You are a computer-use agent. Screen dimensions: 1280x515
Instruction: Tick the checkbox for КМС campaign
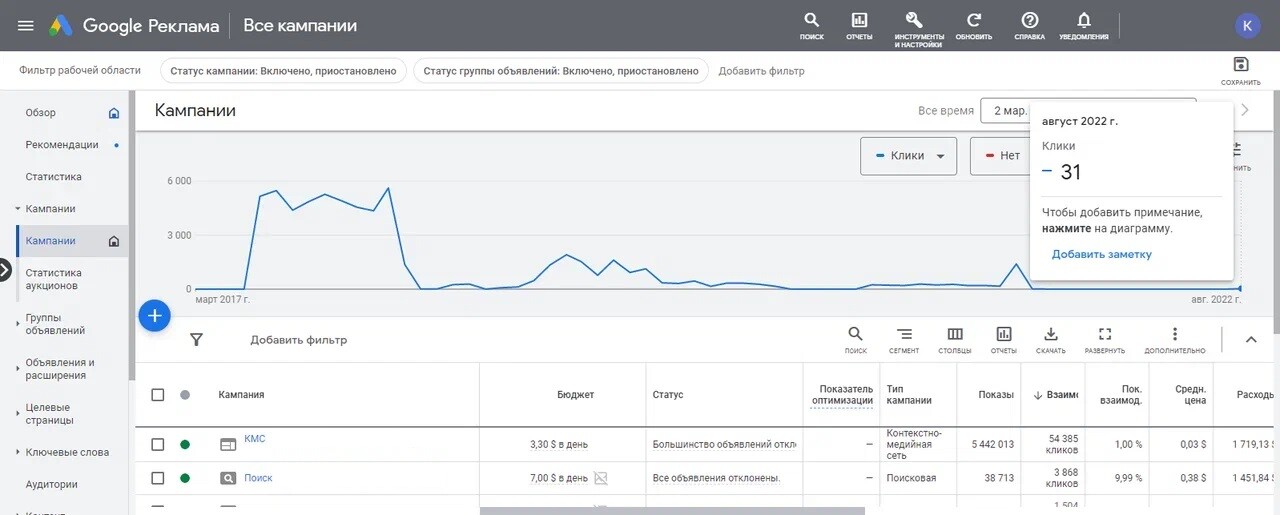pos(158,444)
